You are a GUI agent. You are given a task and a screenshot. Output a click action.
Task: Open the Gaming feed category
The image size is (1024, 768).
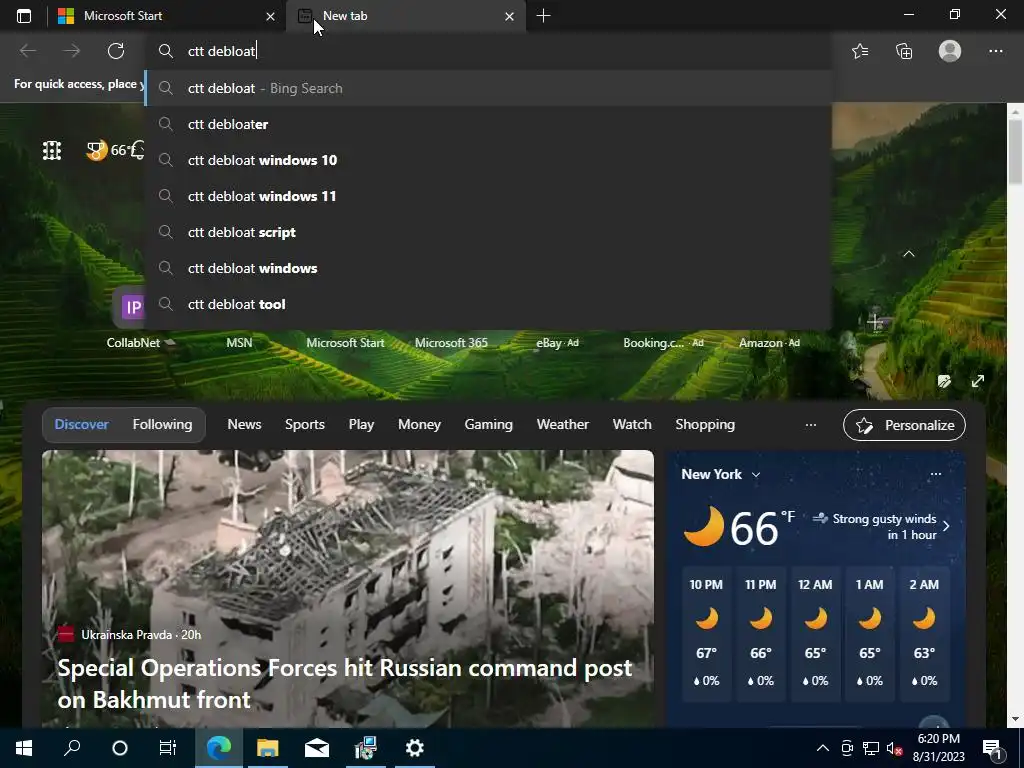coord(488,424)
